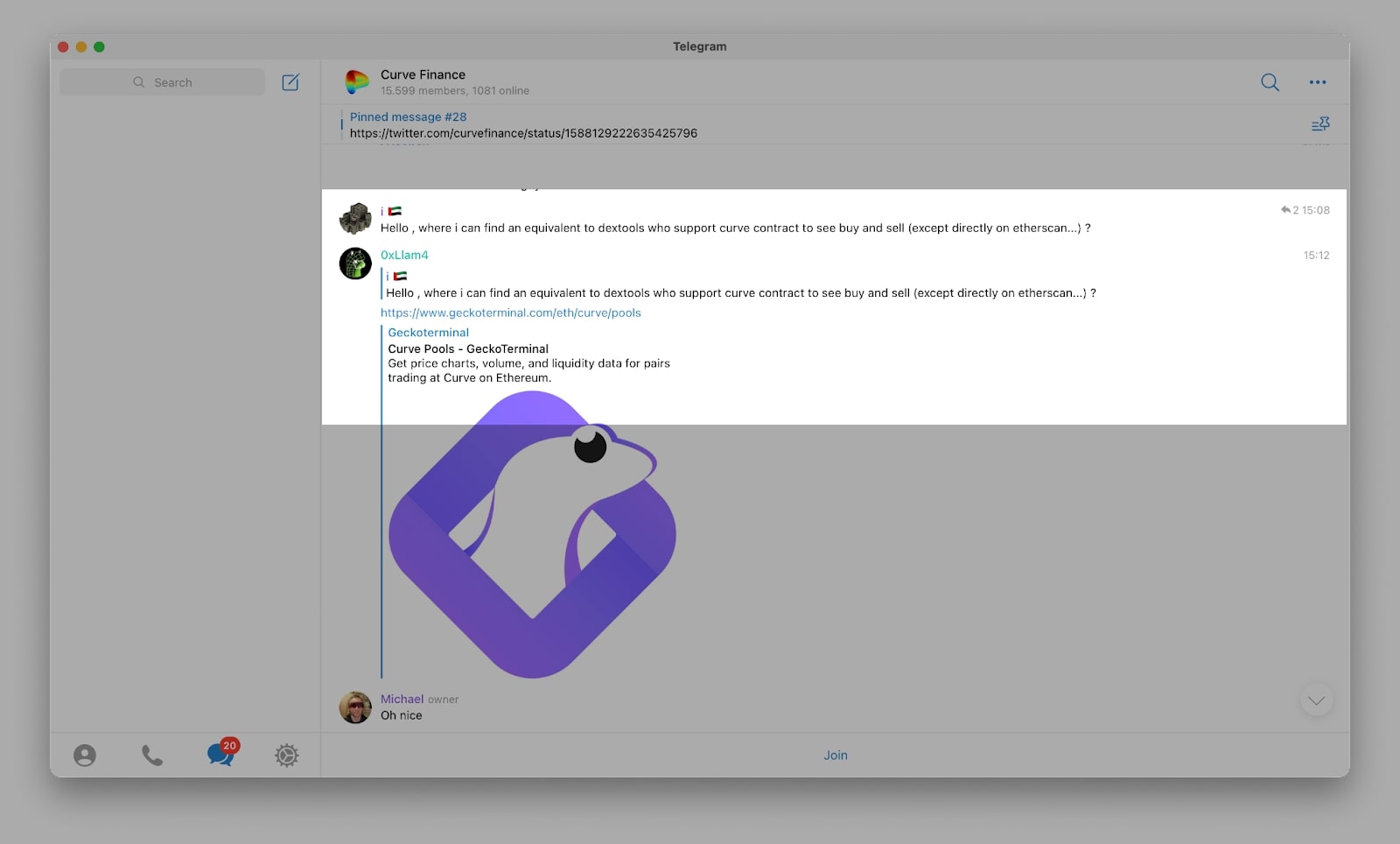Open the Chats tab with 20 badge
This screenshot has width=1400, height=844.
[x=221, y=753]
